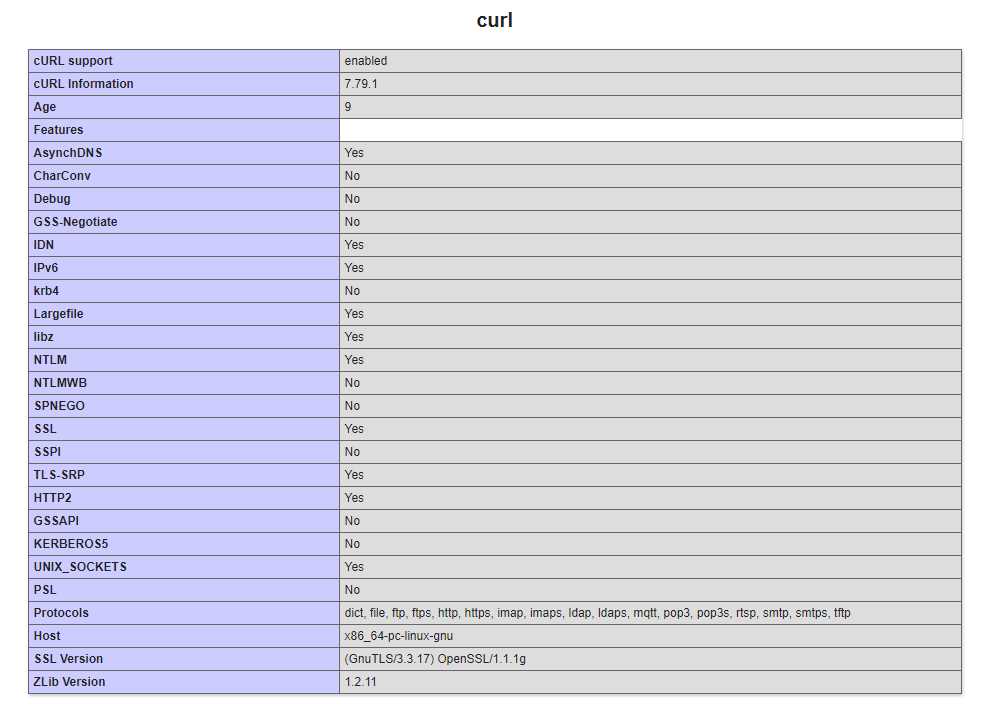Select the IPv6 Yes value
Viewport: 992px width, 709px height.
click(354, 268)
